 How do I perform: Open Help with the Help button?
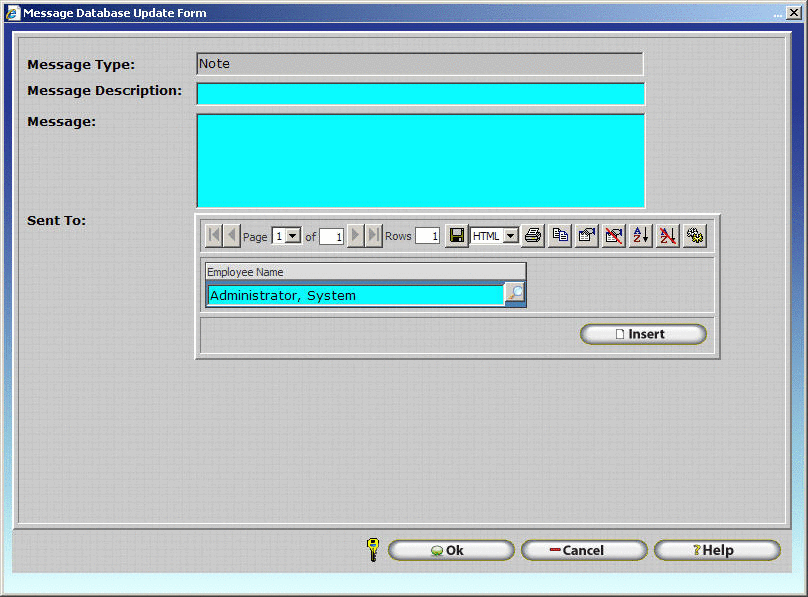pos(716,550)
